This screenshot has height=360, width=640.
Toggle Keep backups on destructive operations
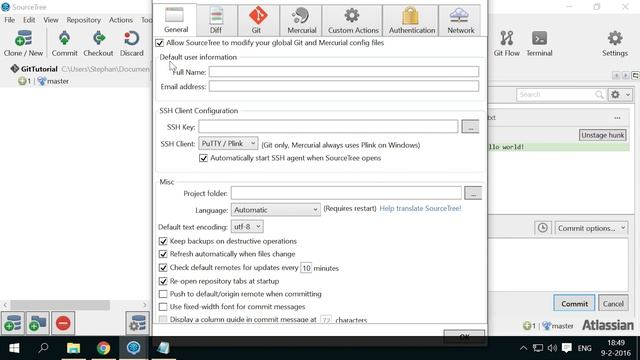pos(163,241)
